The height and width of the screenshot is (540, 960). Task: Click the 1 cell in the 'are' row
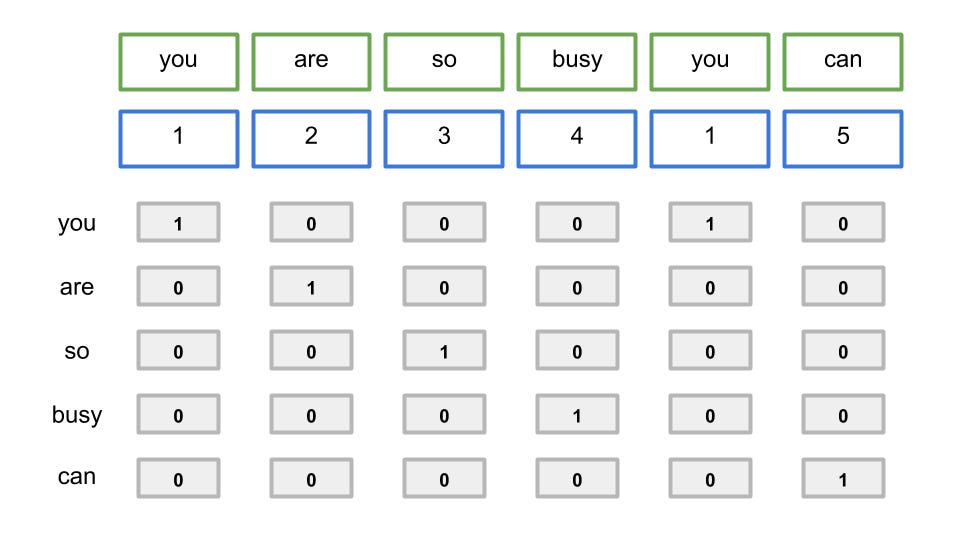tap(311, 286)
